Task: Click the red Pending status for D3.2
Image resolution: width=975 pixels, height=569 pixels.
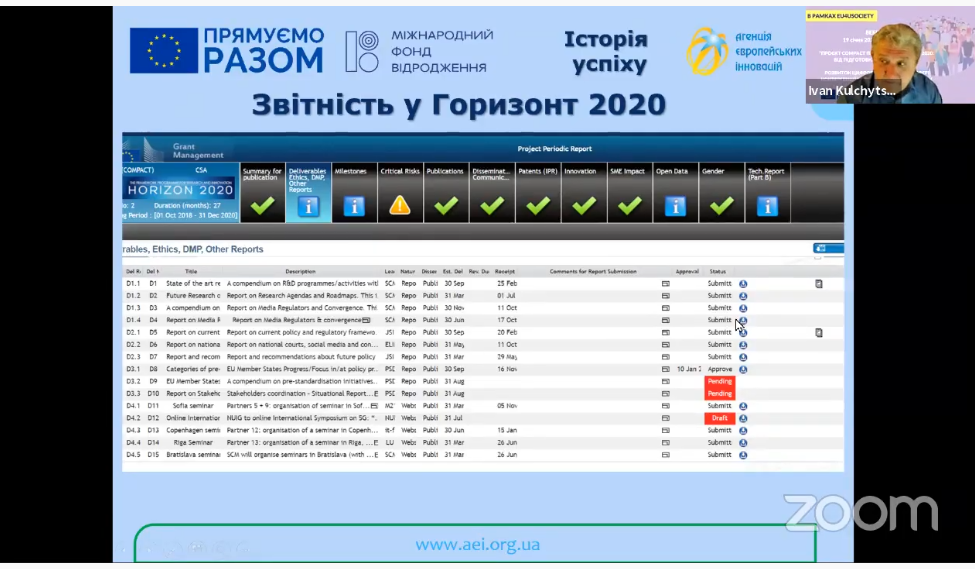Action: [x=719, y=382]
